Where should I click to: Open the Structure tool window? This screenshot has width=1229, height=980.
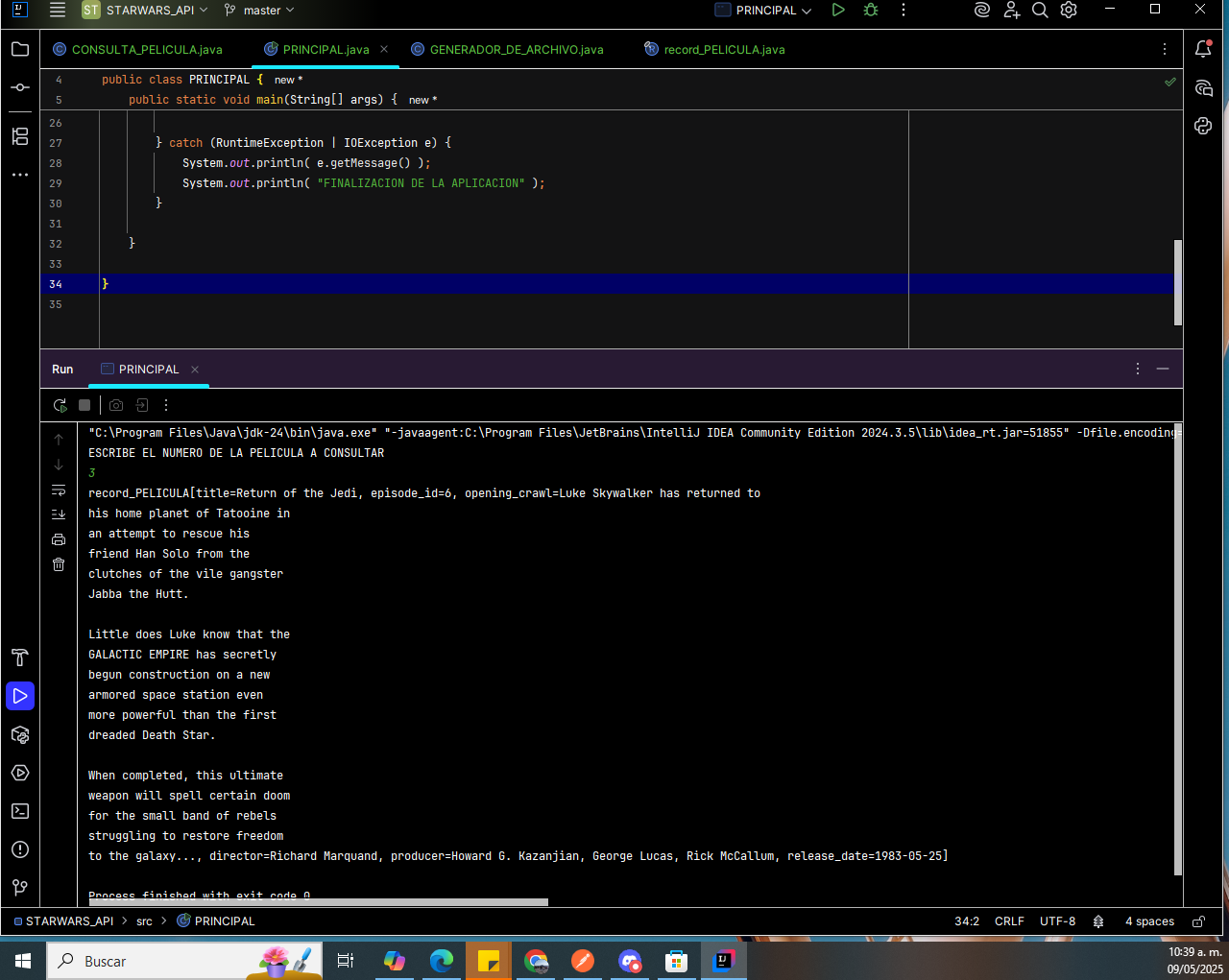pyautogui.click(x=20, y=136)
